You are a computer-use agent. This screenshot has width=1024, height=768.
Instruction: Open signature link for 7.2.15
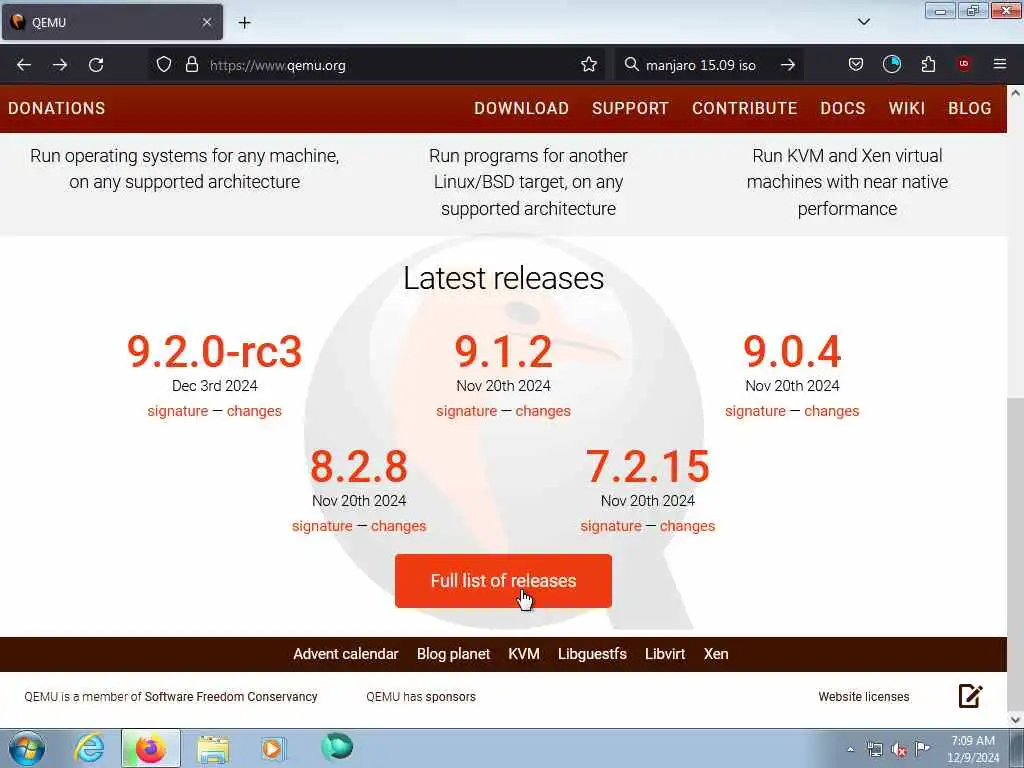tap(611, 526)
